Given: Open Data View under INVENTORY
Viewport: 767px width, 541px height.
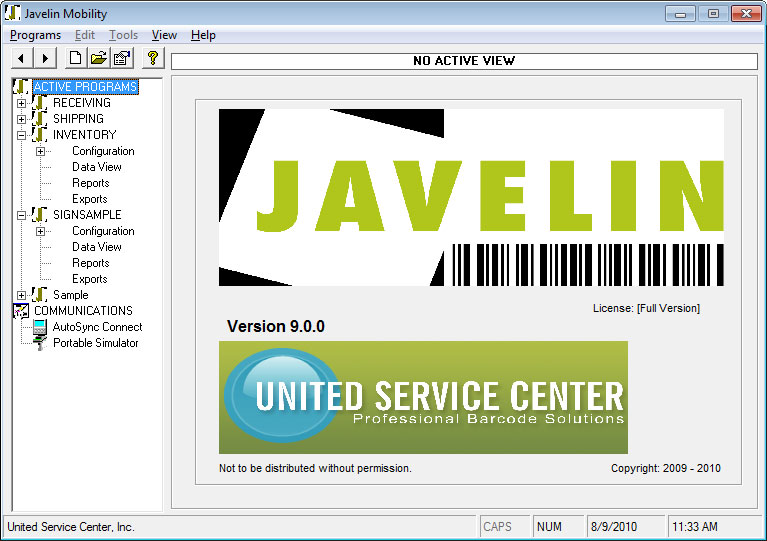Looking at the screenshot, I should [x=97, y=167].
